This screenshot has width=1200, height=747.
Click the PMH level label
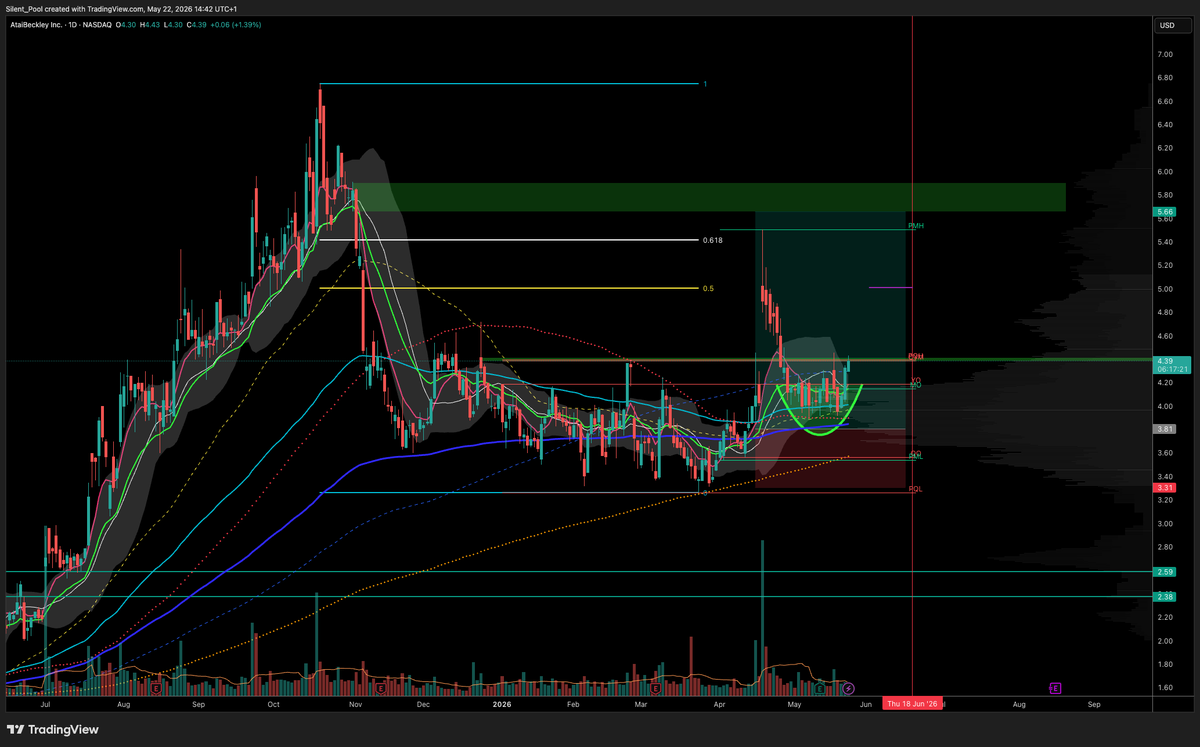tap(916, 226)
